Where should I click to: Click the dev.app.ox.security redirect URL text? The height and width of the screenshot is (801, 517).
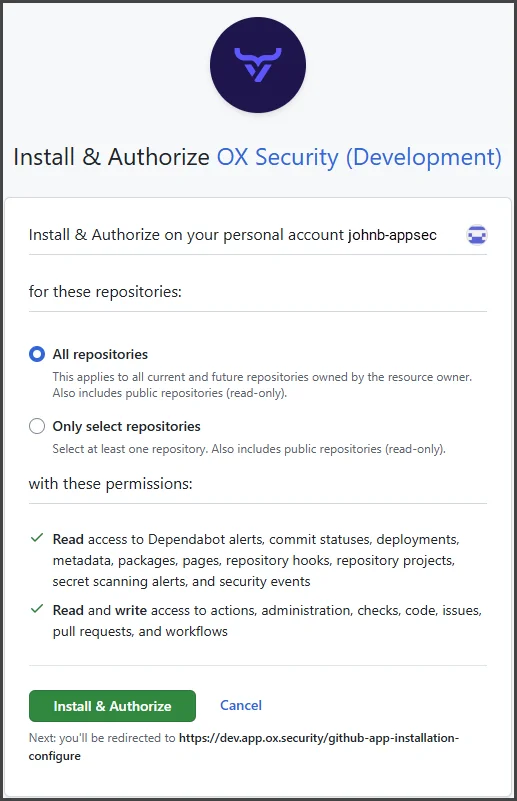pyautogui.click(x=244, y=746)
